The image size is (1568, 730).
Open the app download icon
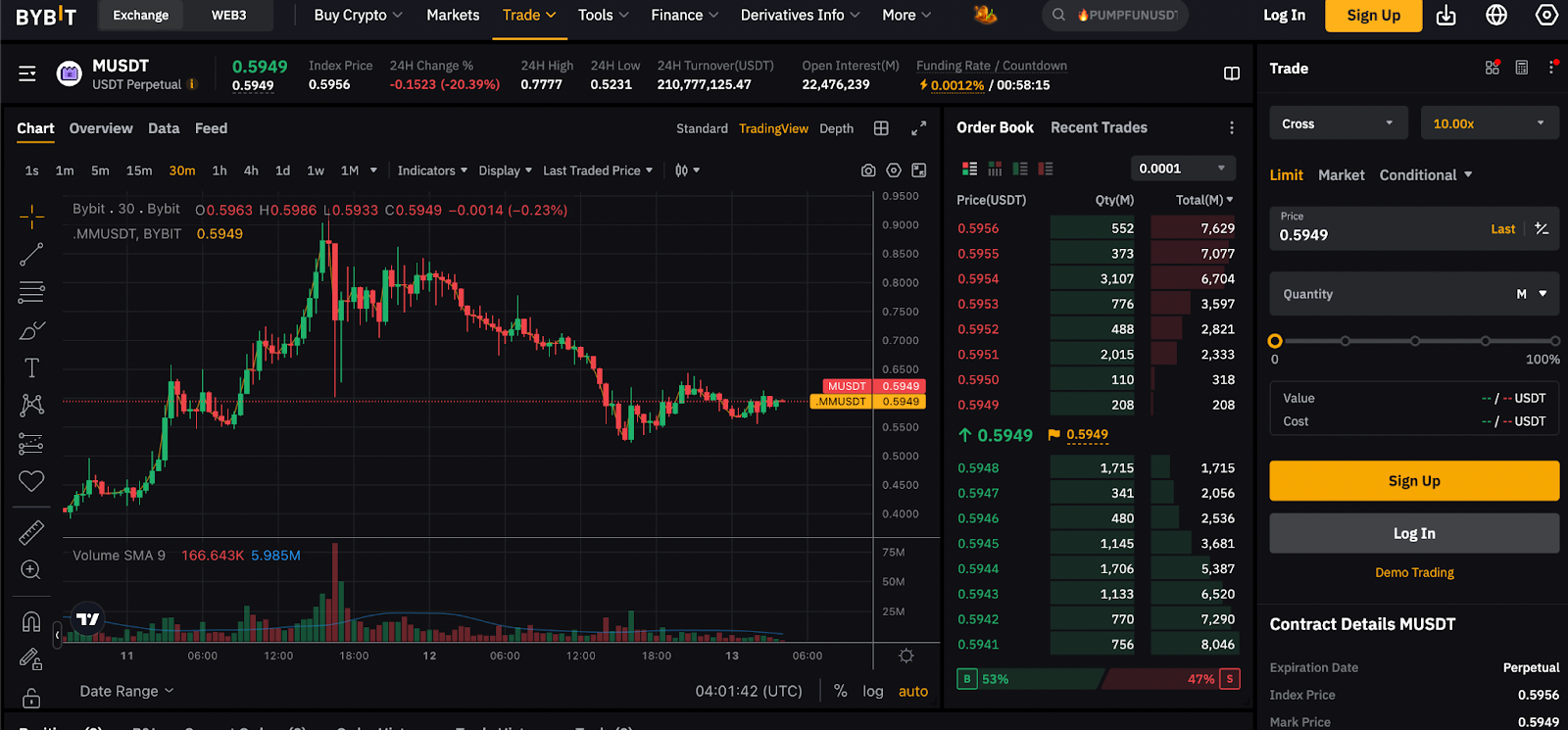pos(1446,16)
